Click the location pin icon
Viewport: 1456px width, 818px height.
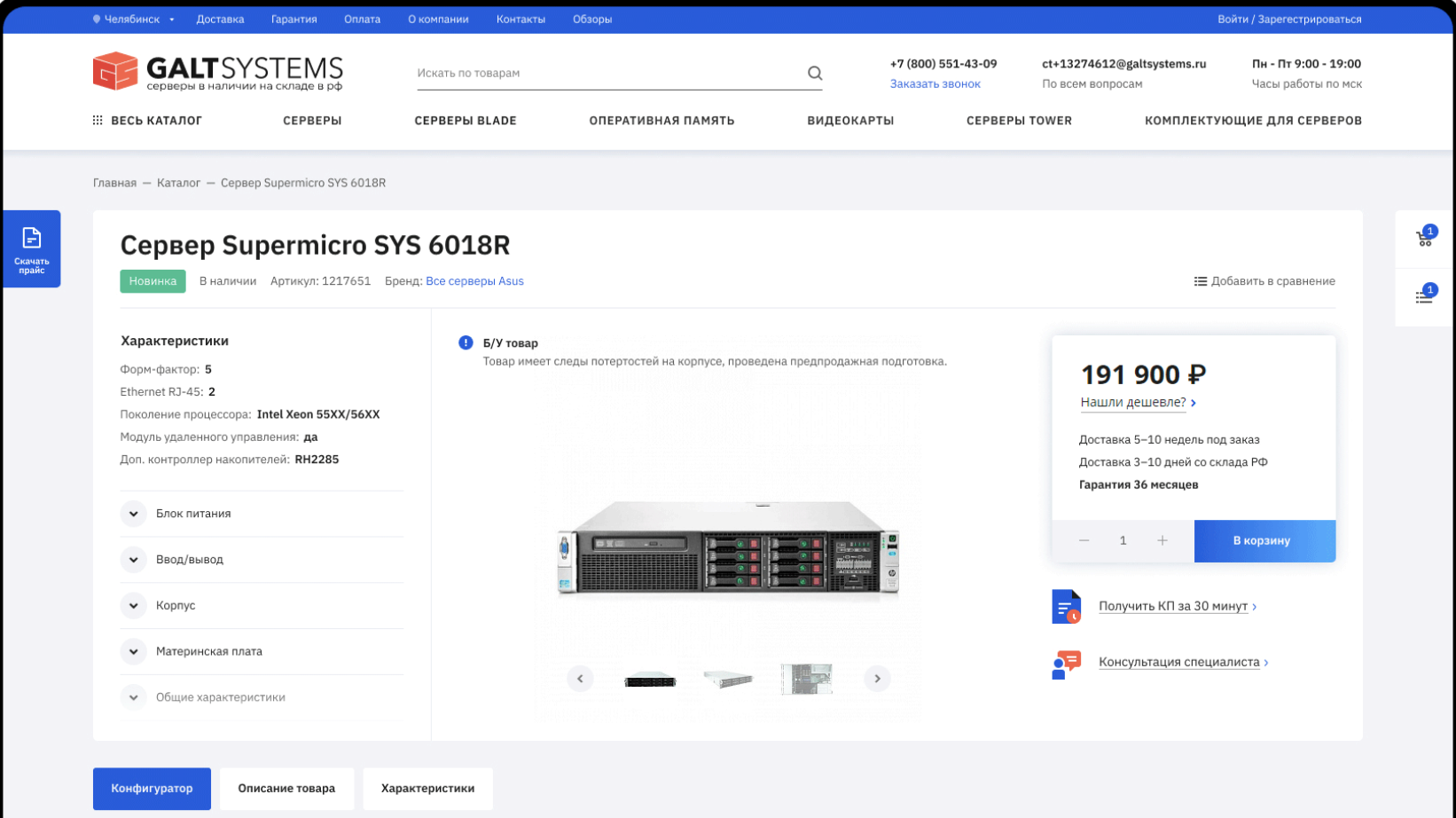tap(97, 19)
